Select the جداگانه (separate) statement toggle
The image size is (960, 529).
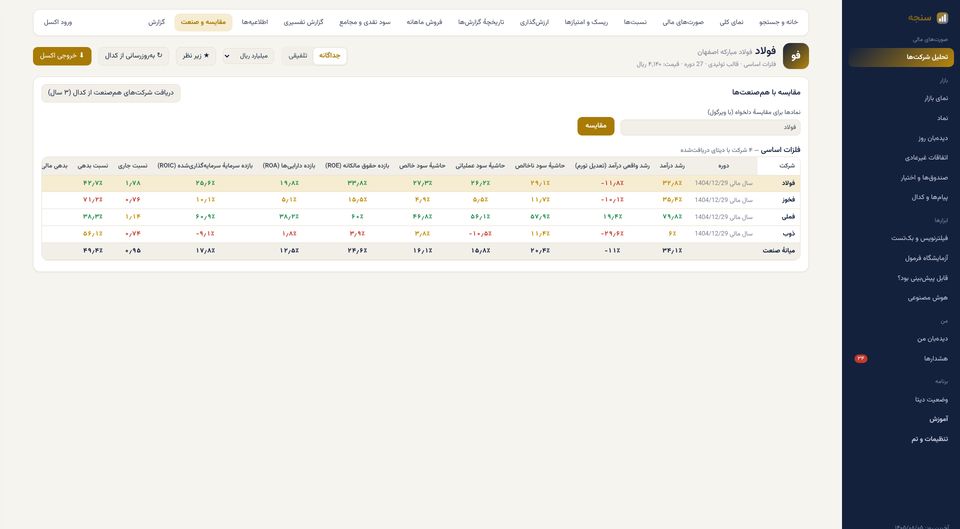pyautogui.click(x=329, y=56)
